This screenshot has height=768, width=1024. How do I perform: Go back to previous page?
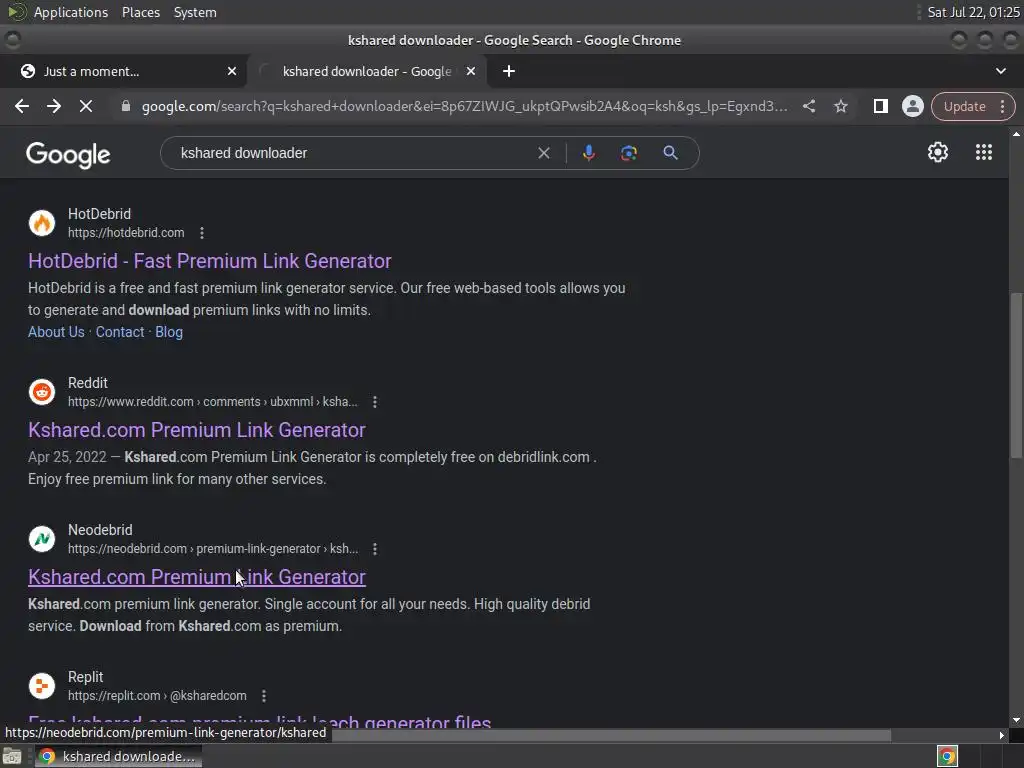click(x=22, y=106)
